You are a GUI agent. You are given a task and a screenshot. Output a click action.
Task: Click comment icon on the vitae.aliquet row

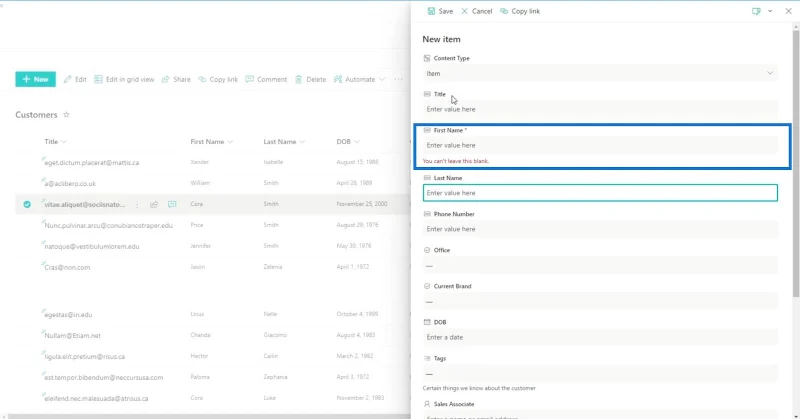[172, 204]
